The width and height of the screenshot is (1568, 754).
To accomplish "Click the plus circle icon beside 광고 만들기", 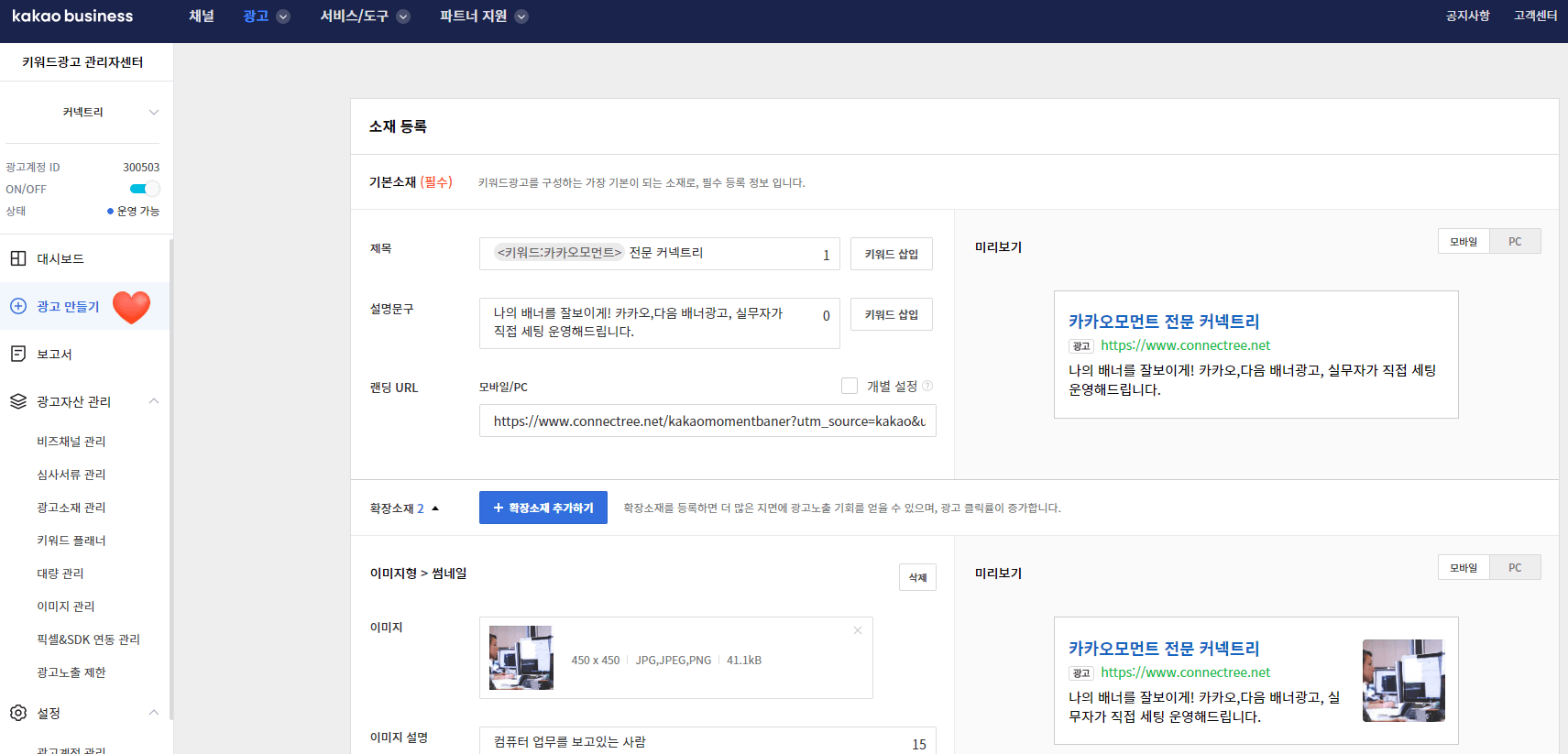I will [x=18, y=306].
